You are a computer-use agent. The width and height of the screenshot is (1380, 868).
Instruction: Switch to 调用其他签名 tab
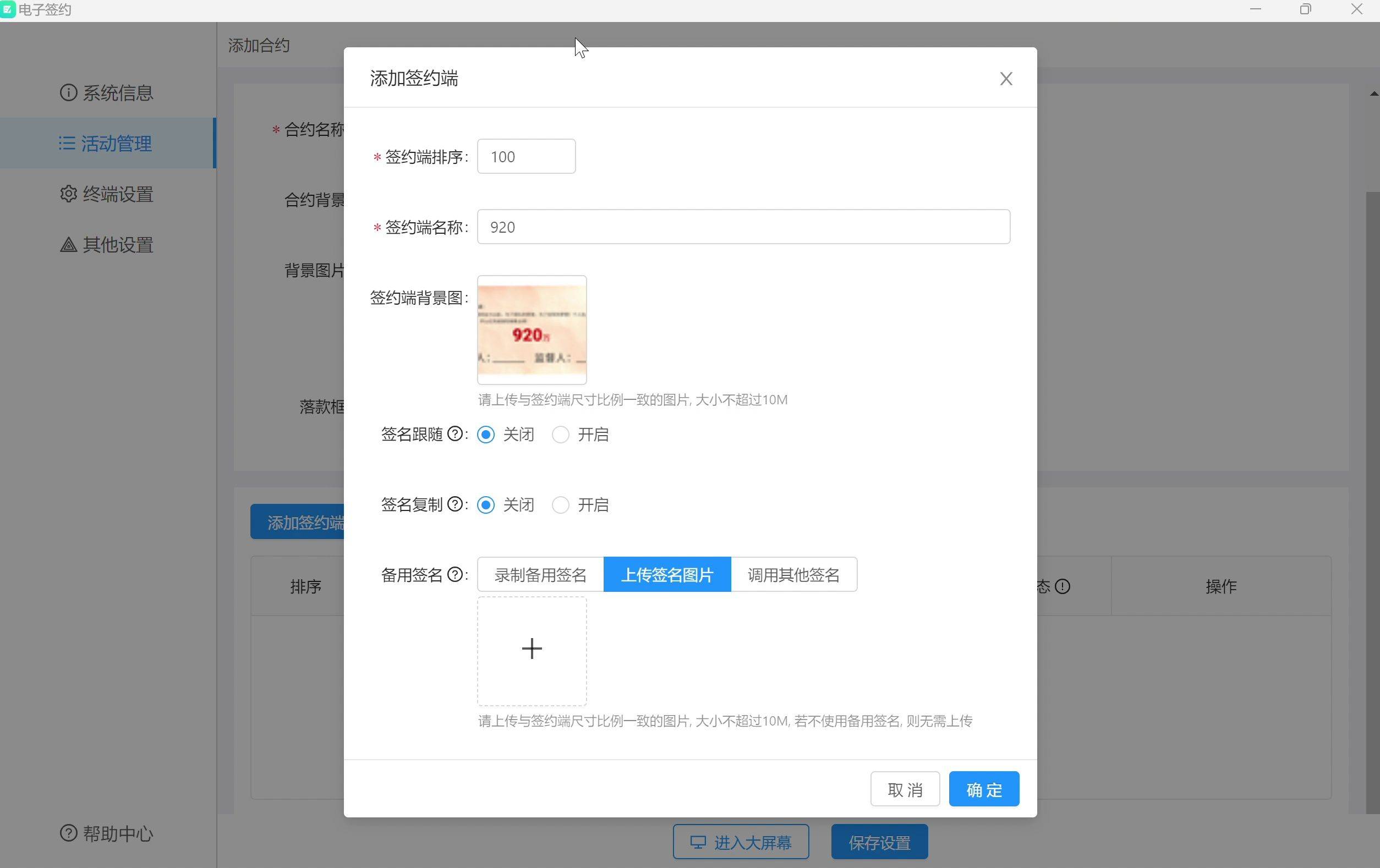tap(794, 575)
